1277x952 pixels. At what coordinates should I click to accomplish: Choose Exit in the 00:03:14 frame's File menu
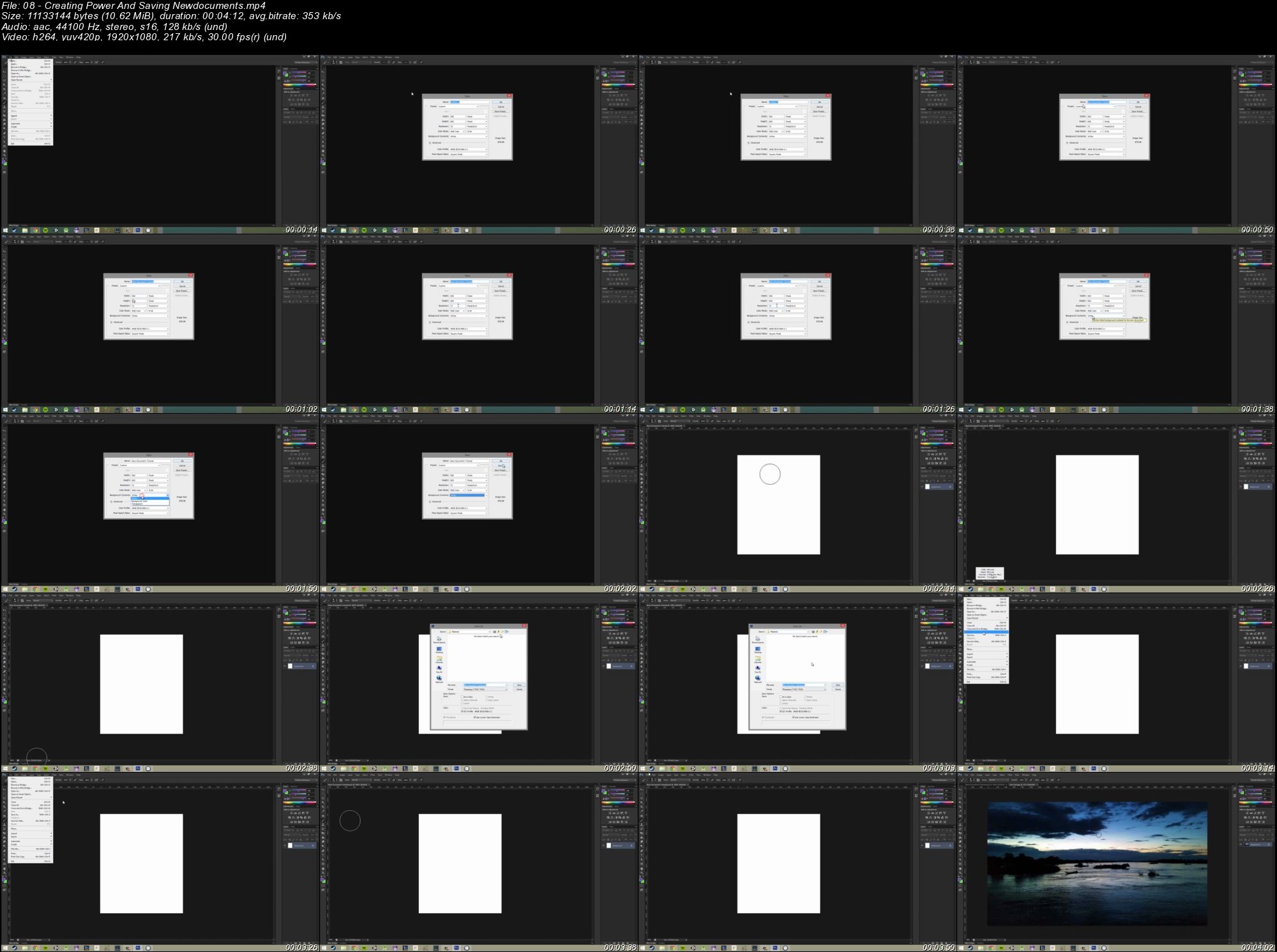pyautogui.click(x=986, y=682)
